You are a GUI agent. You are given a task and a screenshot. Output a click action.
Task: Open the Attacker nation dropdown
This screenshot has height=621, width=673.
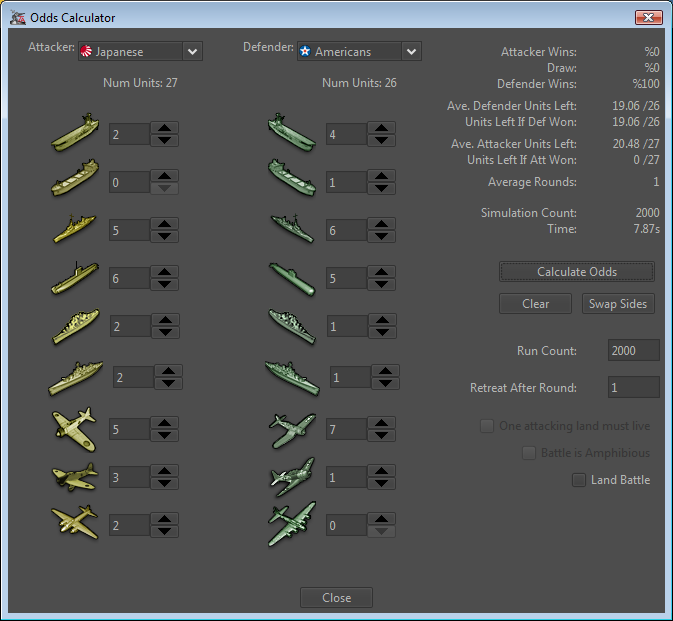[140, 51]
